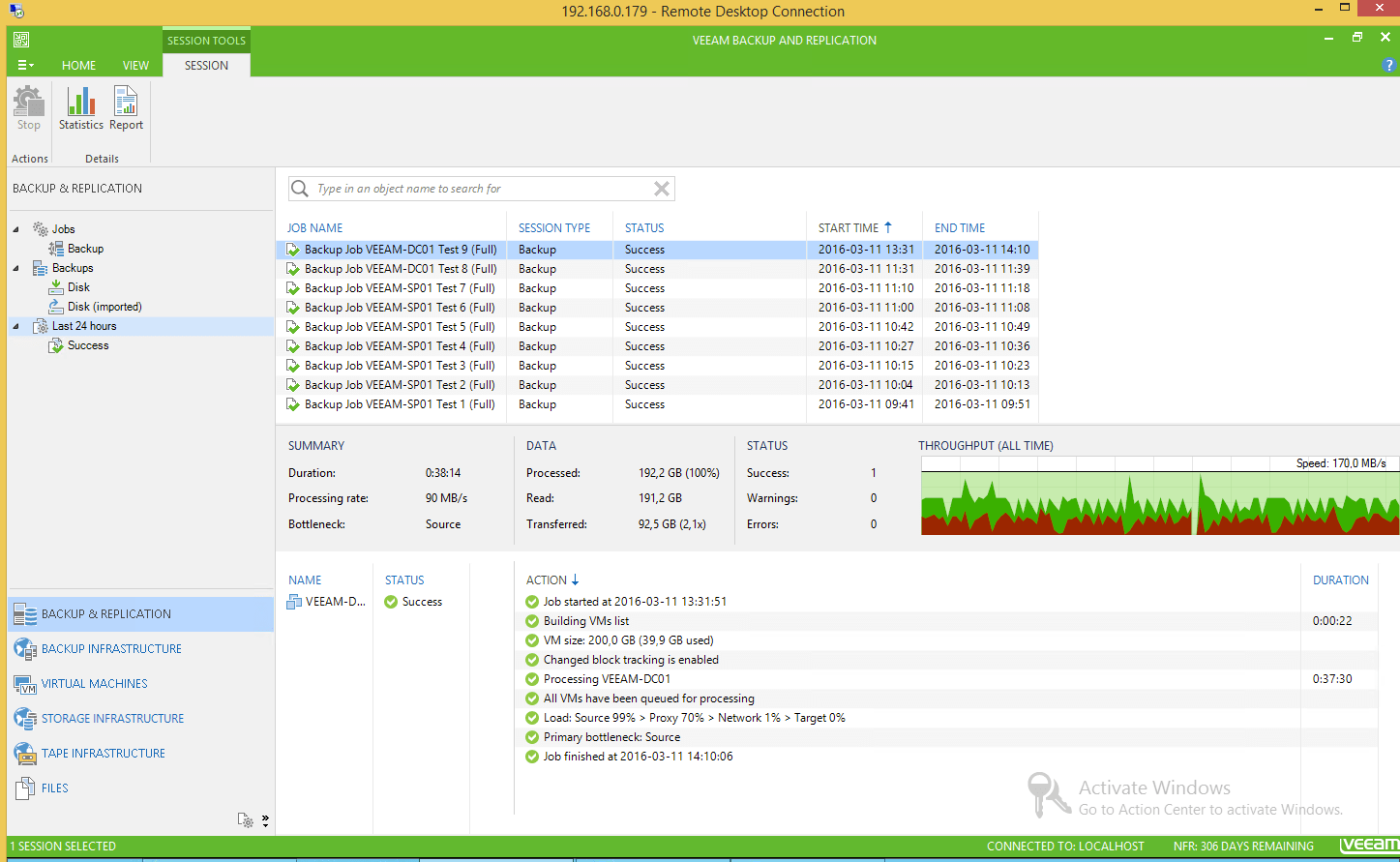
Task: Open Veeam help with the question mark icon
Action: click(x=1388, y=65)
